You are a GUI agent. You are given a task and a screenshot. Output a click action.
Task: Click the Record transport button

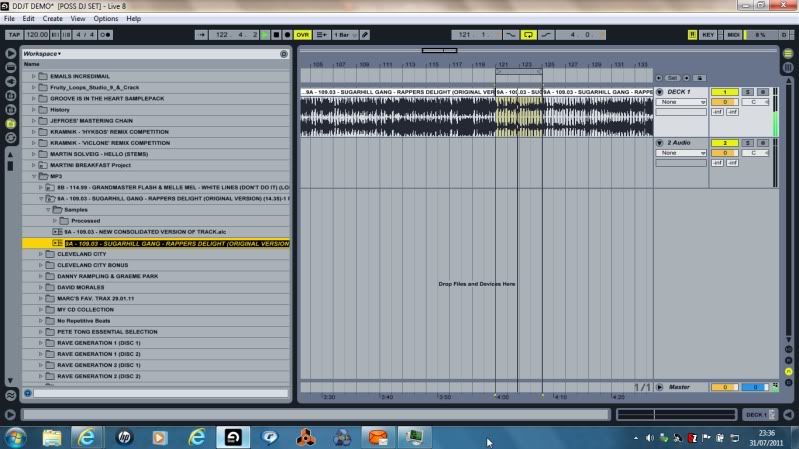tap(286, 34)
